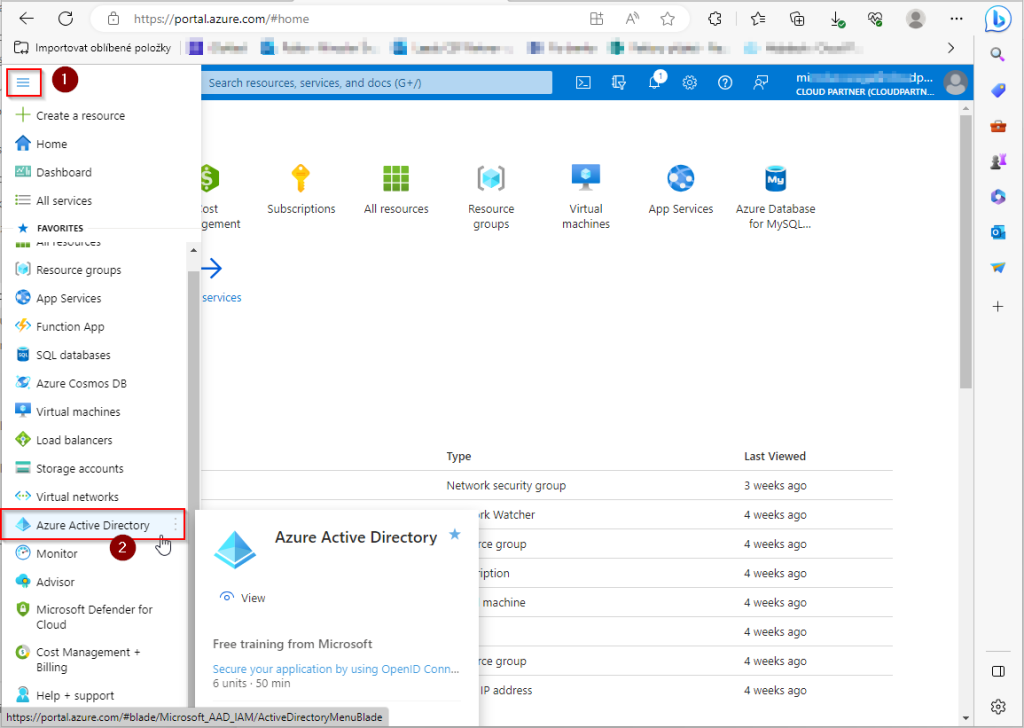Toggle the favorite star on Azure Active Directory card
1024x728 pixels.
click(455, 535)
